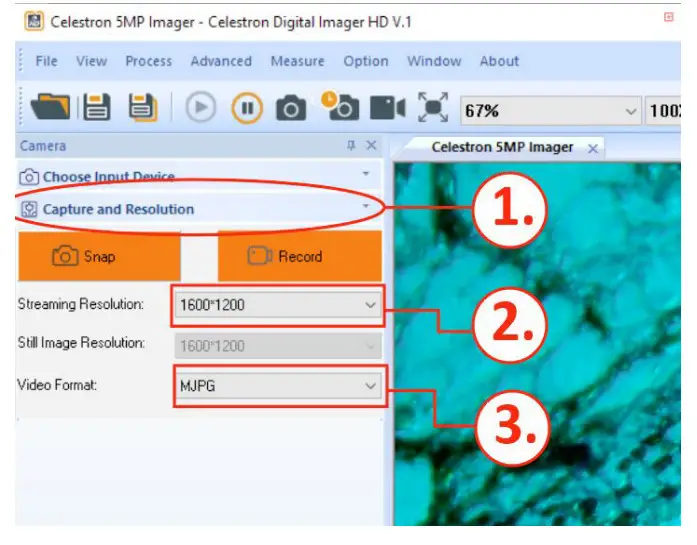The height and width of the screenshot is (545, 697).
Task: Open the About menu
Action: (499, 61)
